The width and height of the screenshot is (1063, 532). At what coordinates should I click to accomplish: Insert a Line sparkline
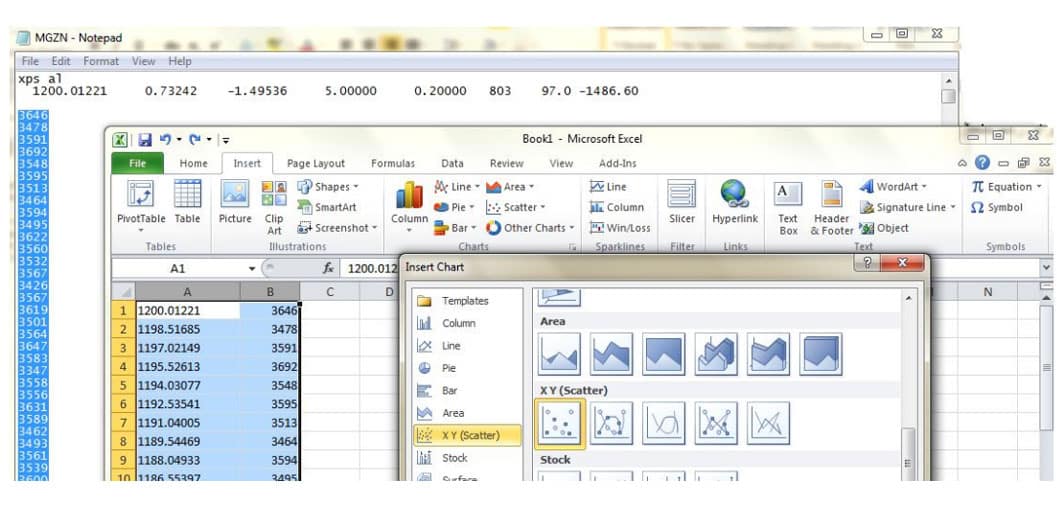[x=608, y=186]
